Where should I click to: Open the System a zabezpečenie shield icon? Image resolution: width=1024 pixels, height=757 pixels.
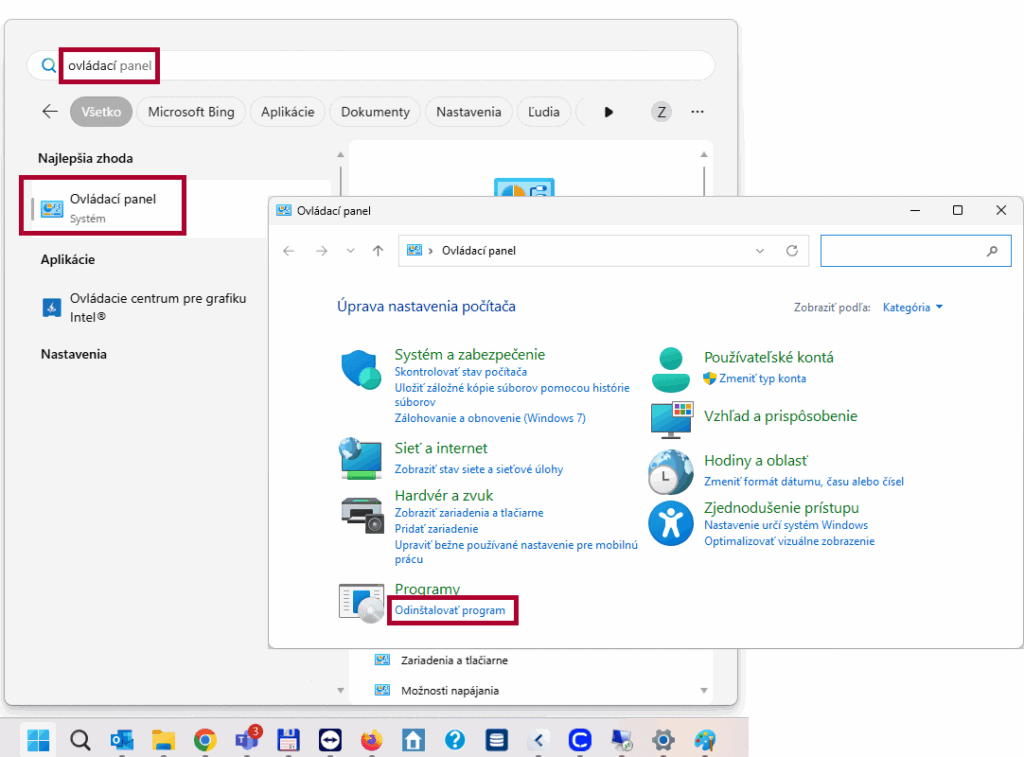point(360,370)
